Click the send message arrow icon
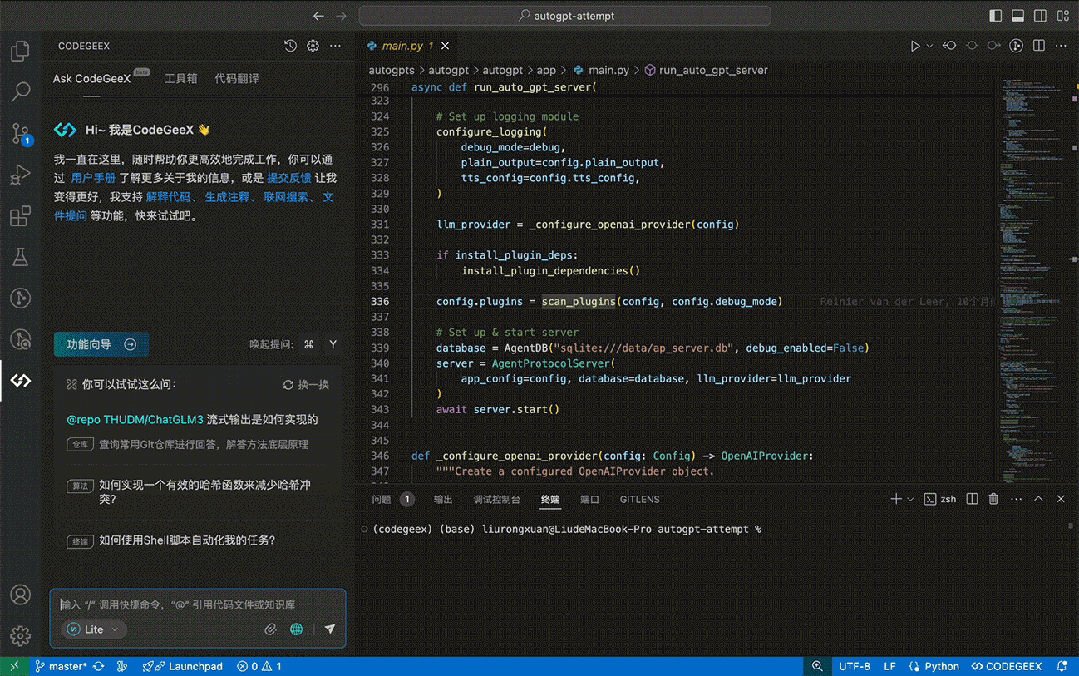 click(x=328, y=629)
